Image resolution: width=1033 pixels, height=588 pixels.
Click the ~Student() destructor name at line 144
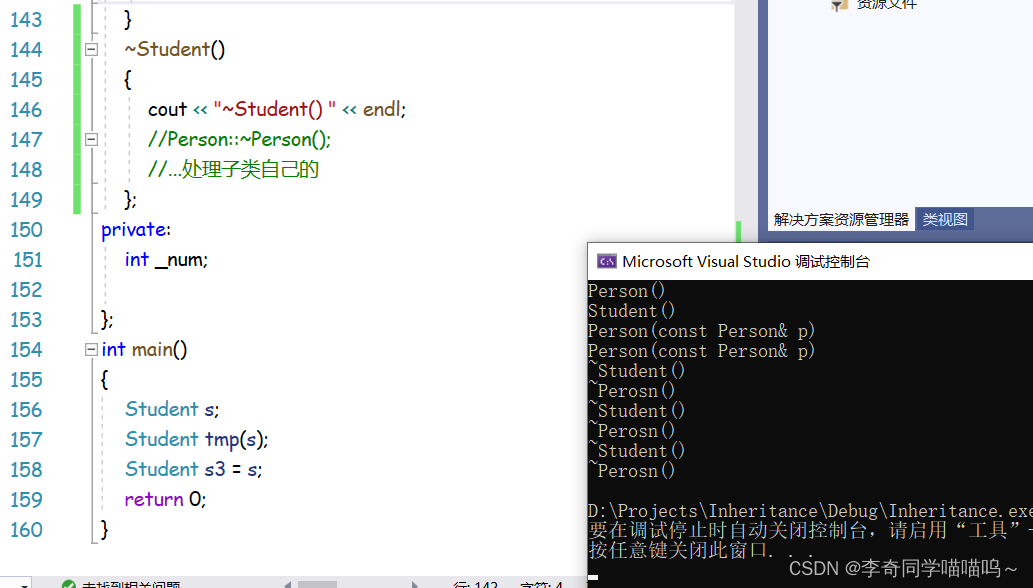click(x=175, y=49)
